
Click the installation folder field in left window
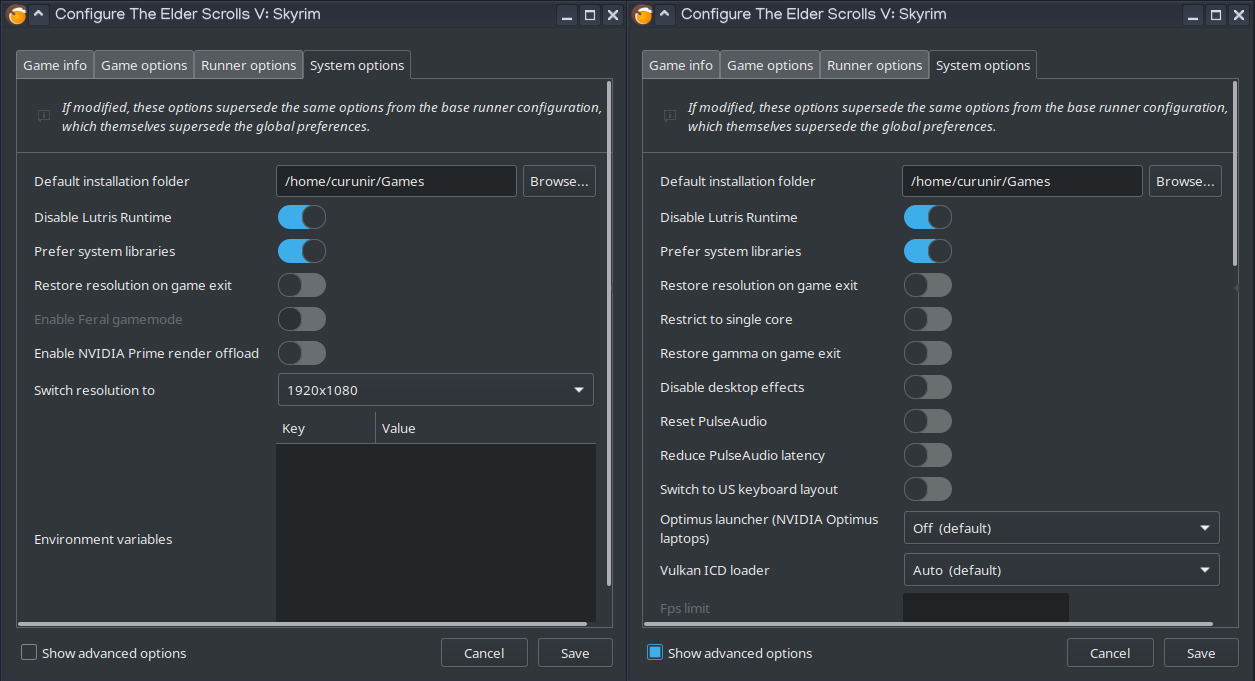tap(396, 181)
